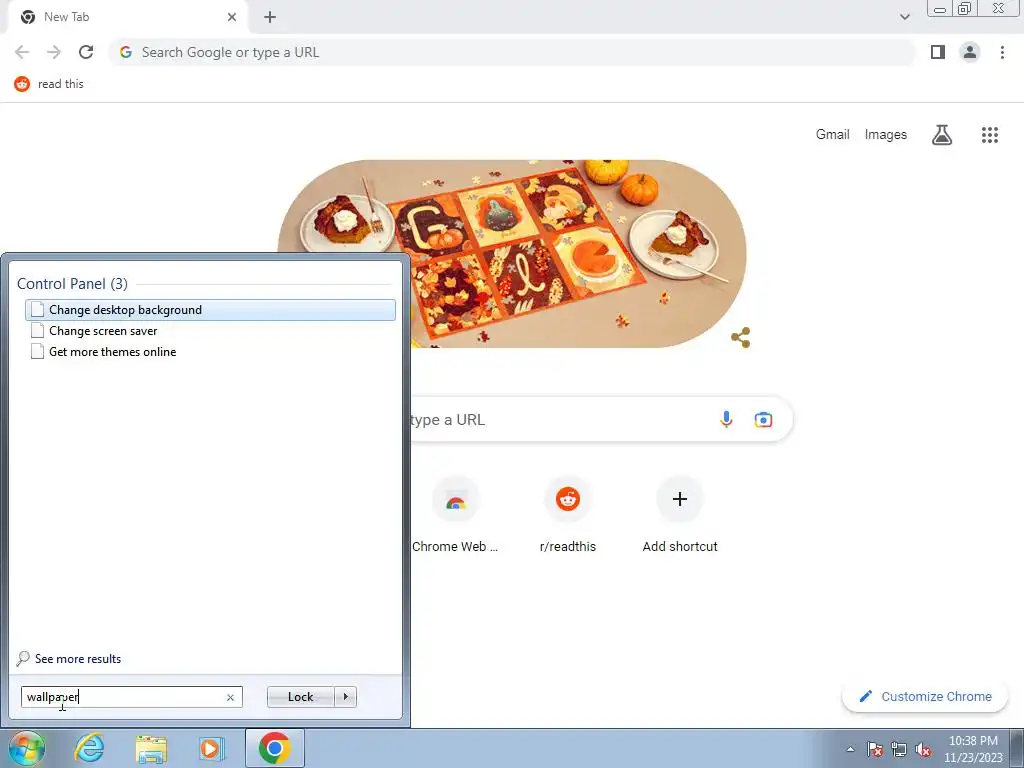
Task: Launch Internet Explorer from the taskbar
Action: 89,748
